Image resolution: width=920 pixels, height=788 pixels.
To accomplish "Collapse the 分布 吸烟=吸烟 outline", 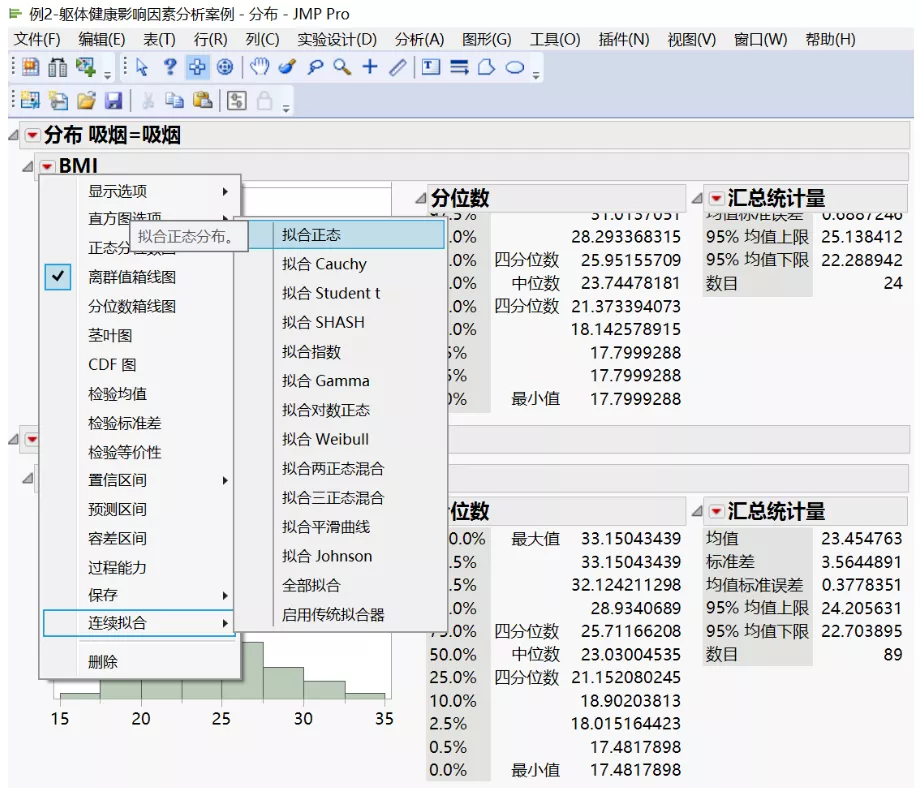I will [x=13, y=136].
